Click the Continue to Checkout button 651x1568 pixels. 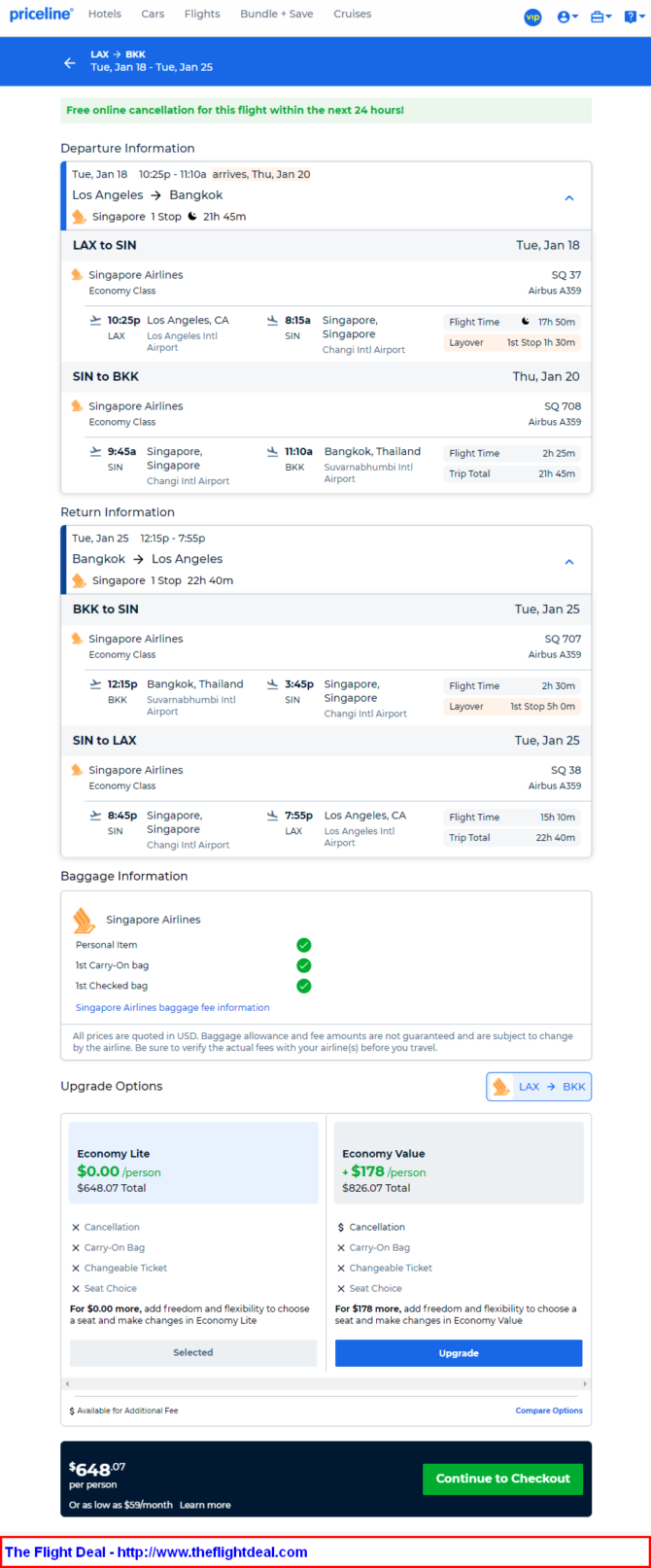[502, 1479]
